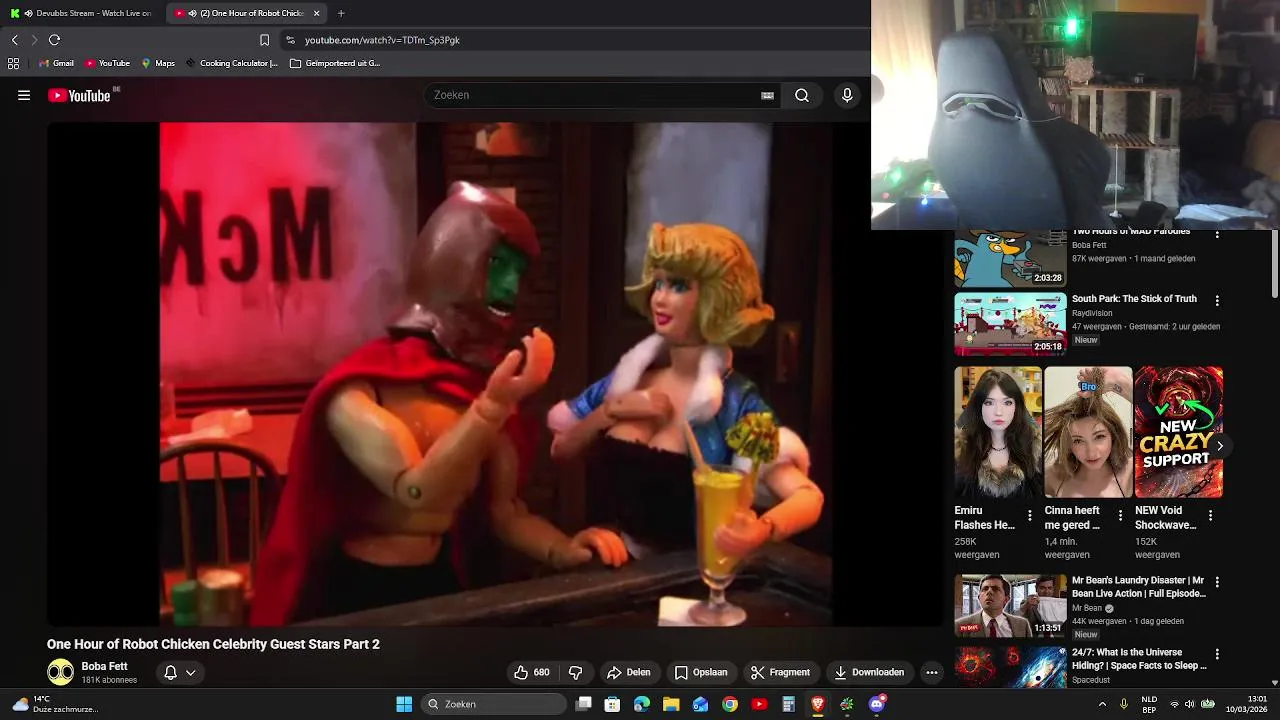Open the Gmail bookmark
The width and height of the screenshot is (1280, 720).
[56, 63]
